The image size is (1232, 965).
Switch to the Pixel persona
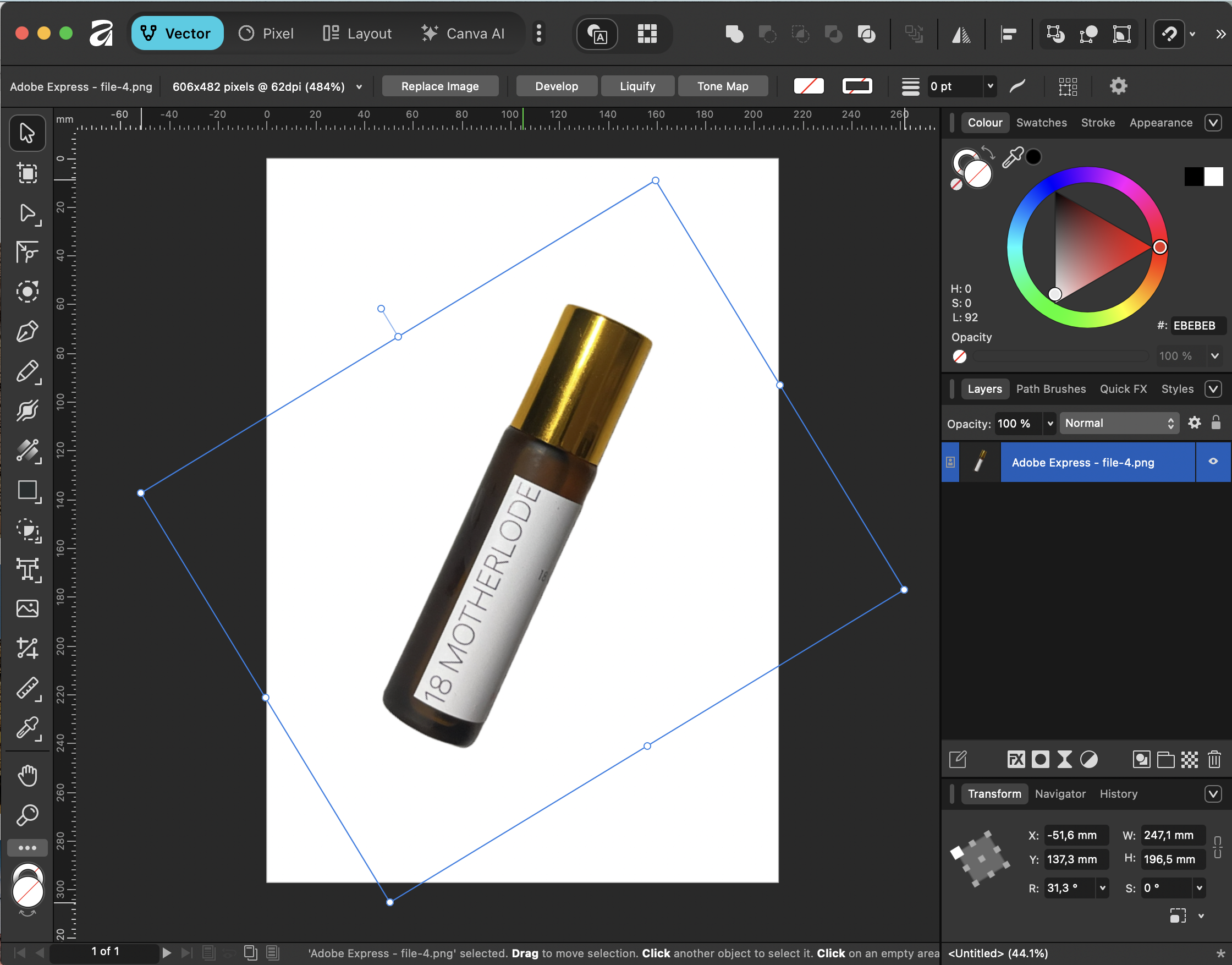click(266, 33)
